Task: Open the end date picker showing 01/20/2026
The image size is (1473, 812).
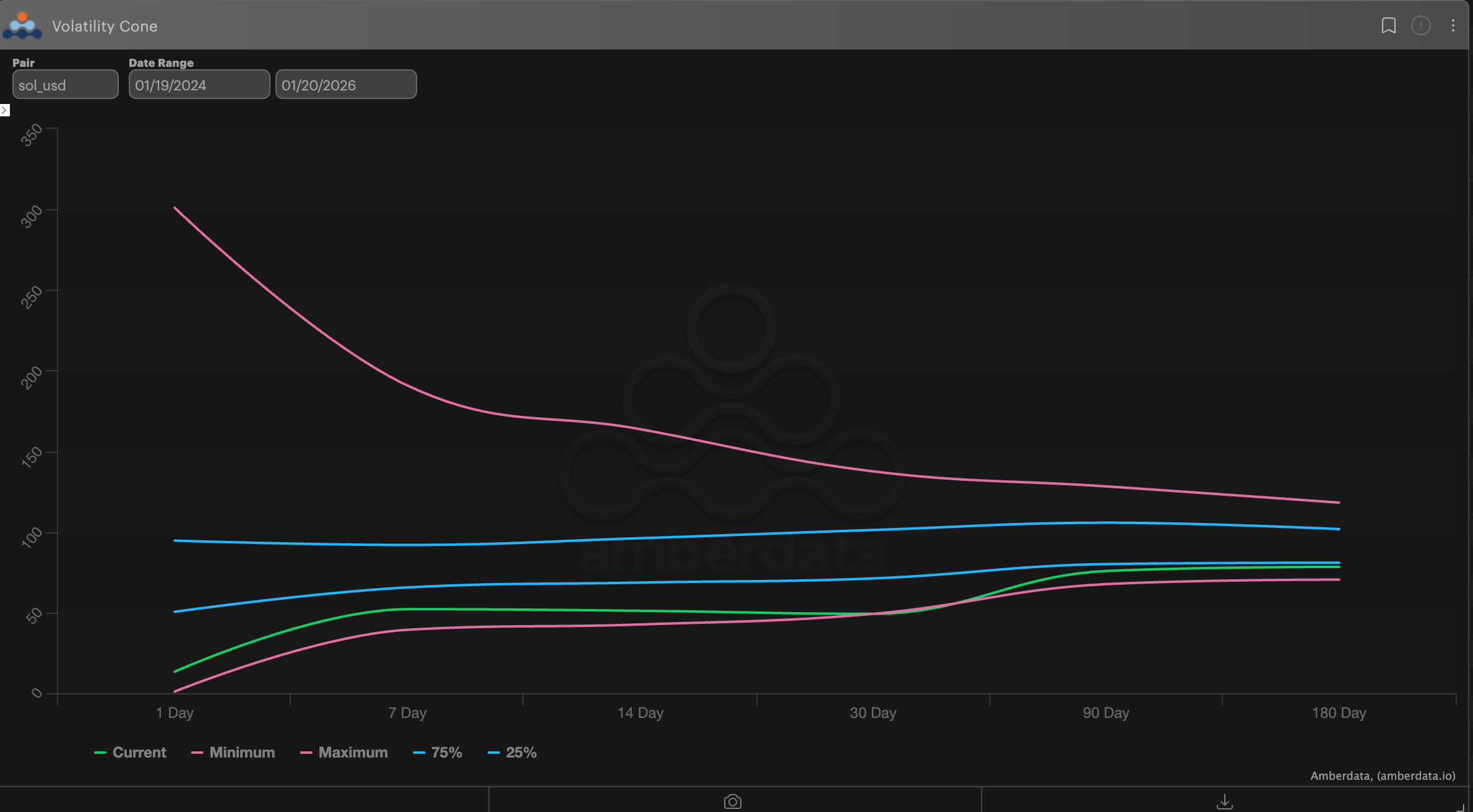Action: pyautogui.click(x=345, y=84)
